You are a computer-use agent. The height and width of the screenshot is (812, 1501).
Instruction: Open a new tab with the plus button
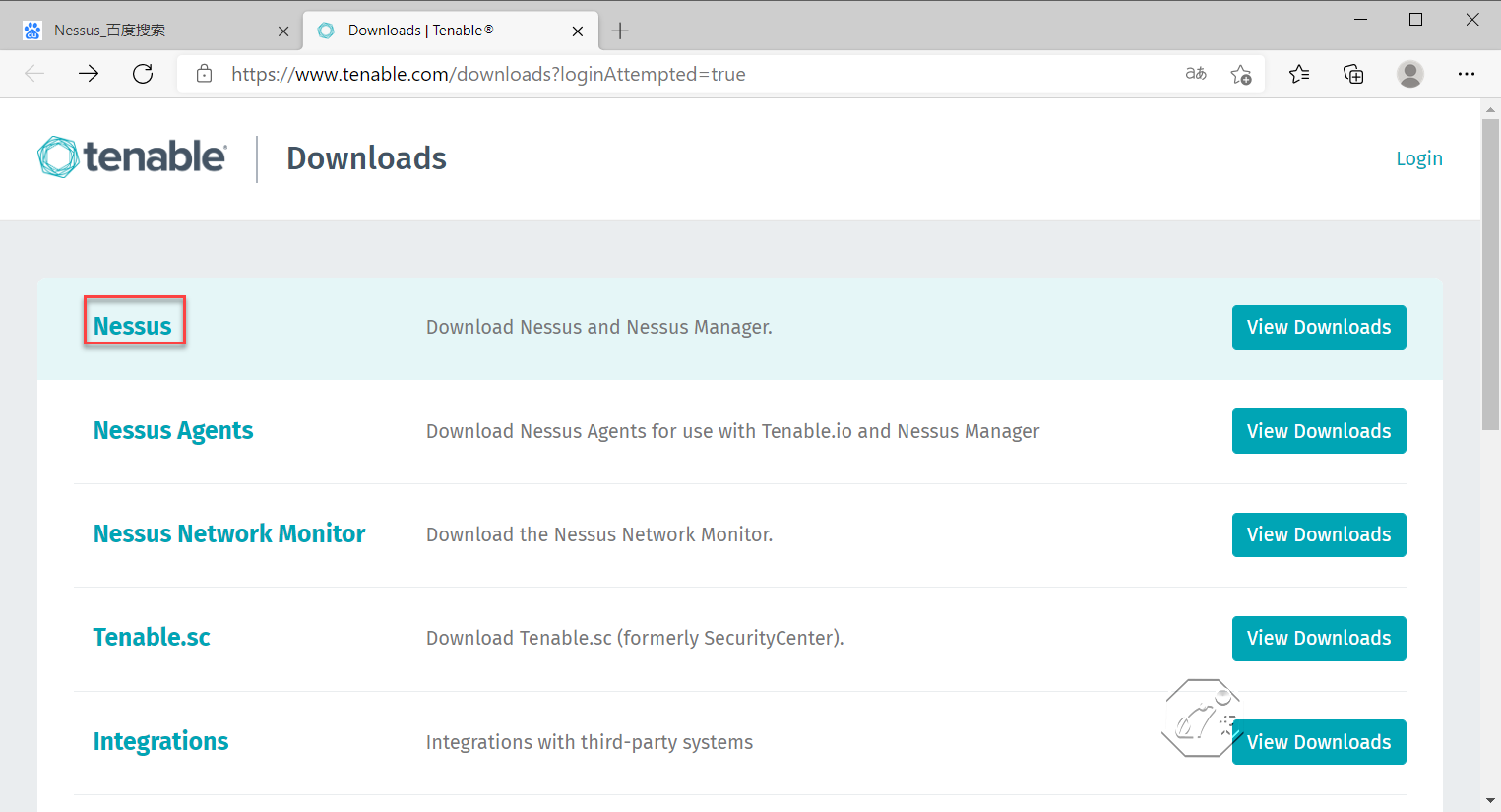pyautogui.click(x=620, y=31)
